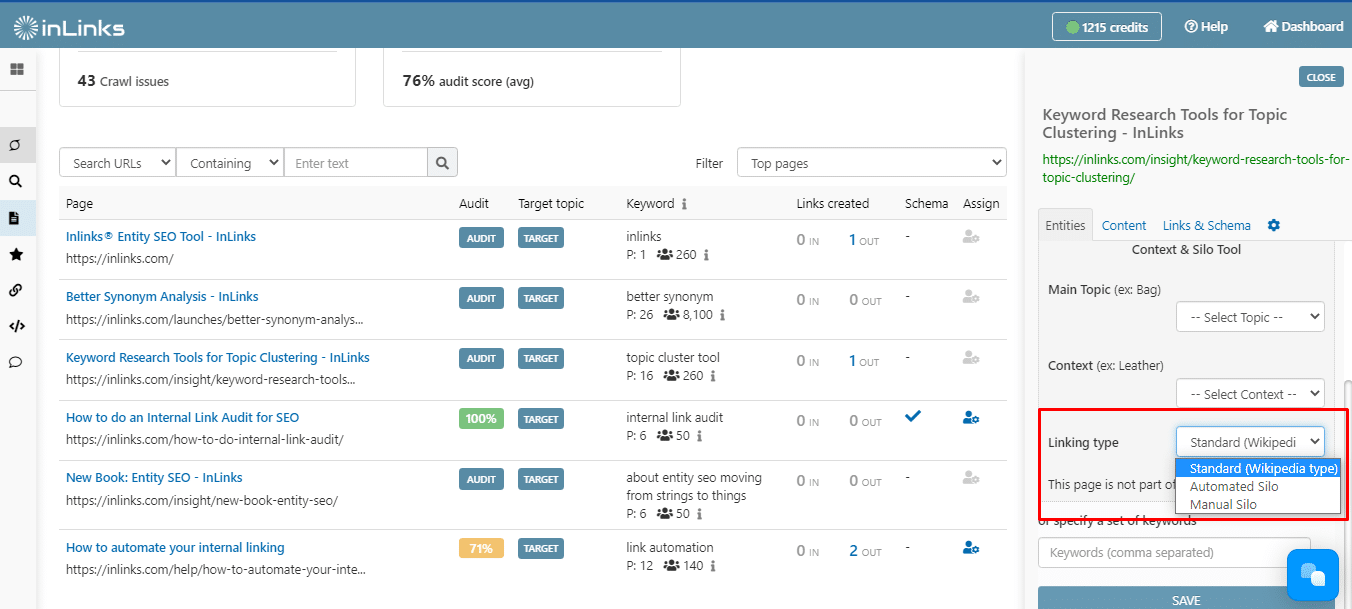Click the code brackets icon in sidebar
1352x609 pixels.
(x=16, y=326)
